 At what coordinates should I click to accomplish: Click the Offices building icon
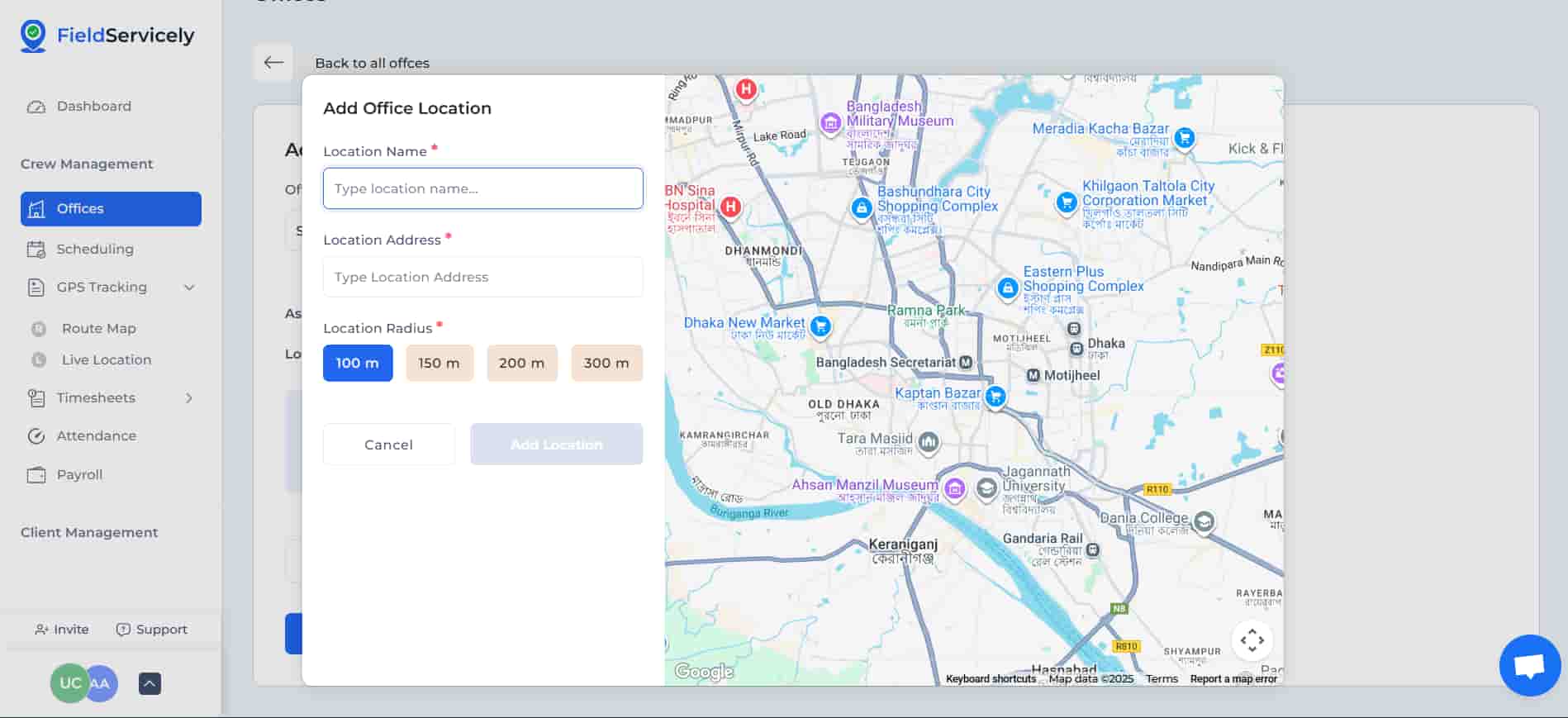[36, 209]
